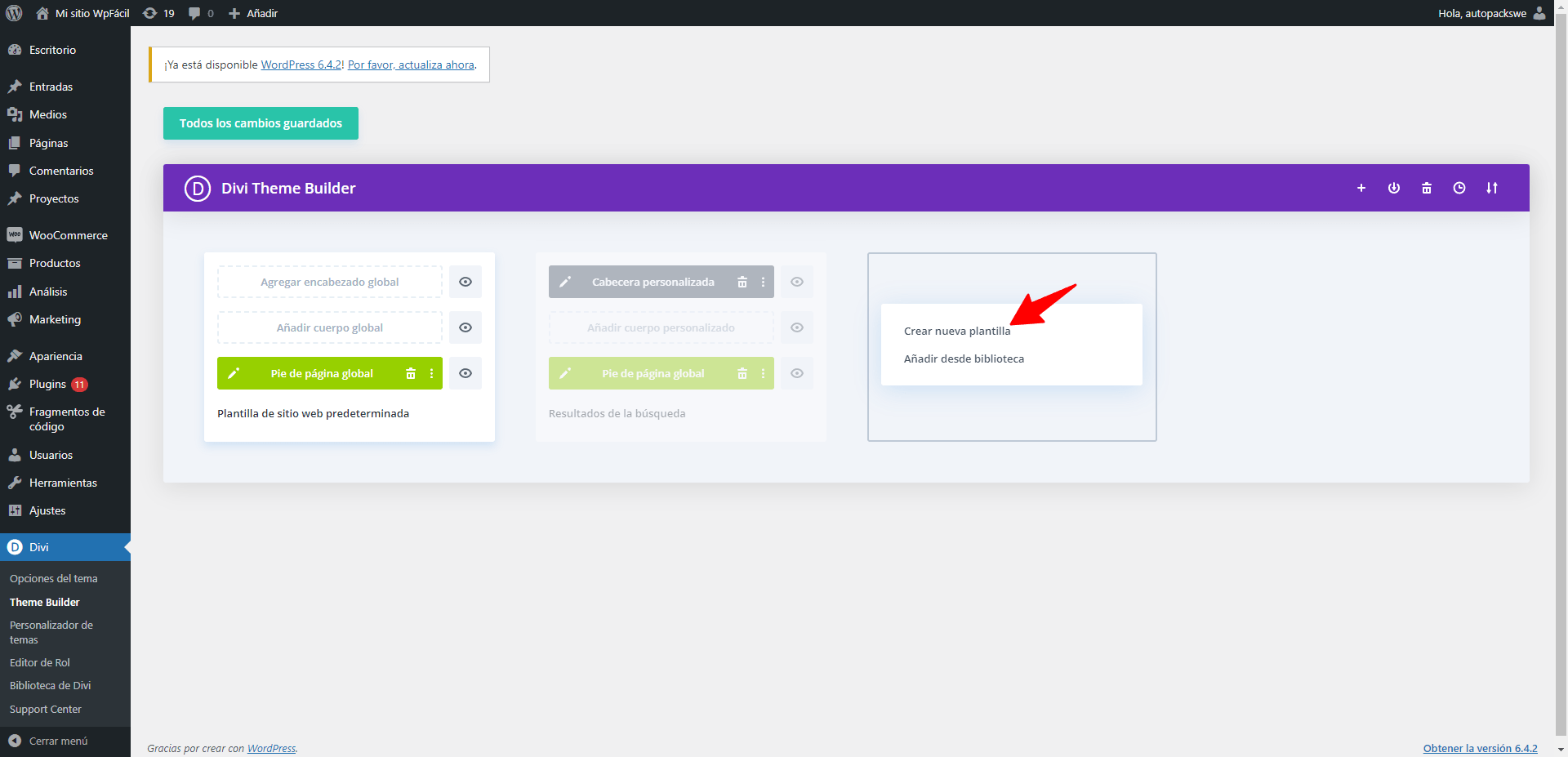1568x757 pixels.
Task: Open Support Center submenu item
Action: [x=46, y=709]
